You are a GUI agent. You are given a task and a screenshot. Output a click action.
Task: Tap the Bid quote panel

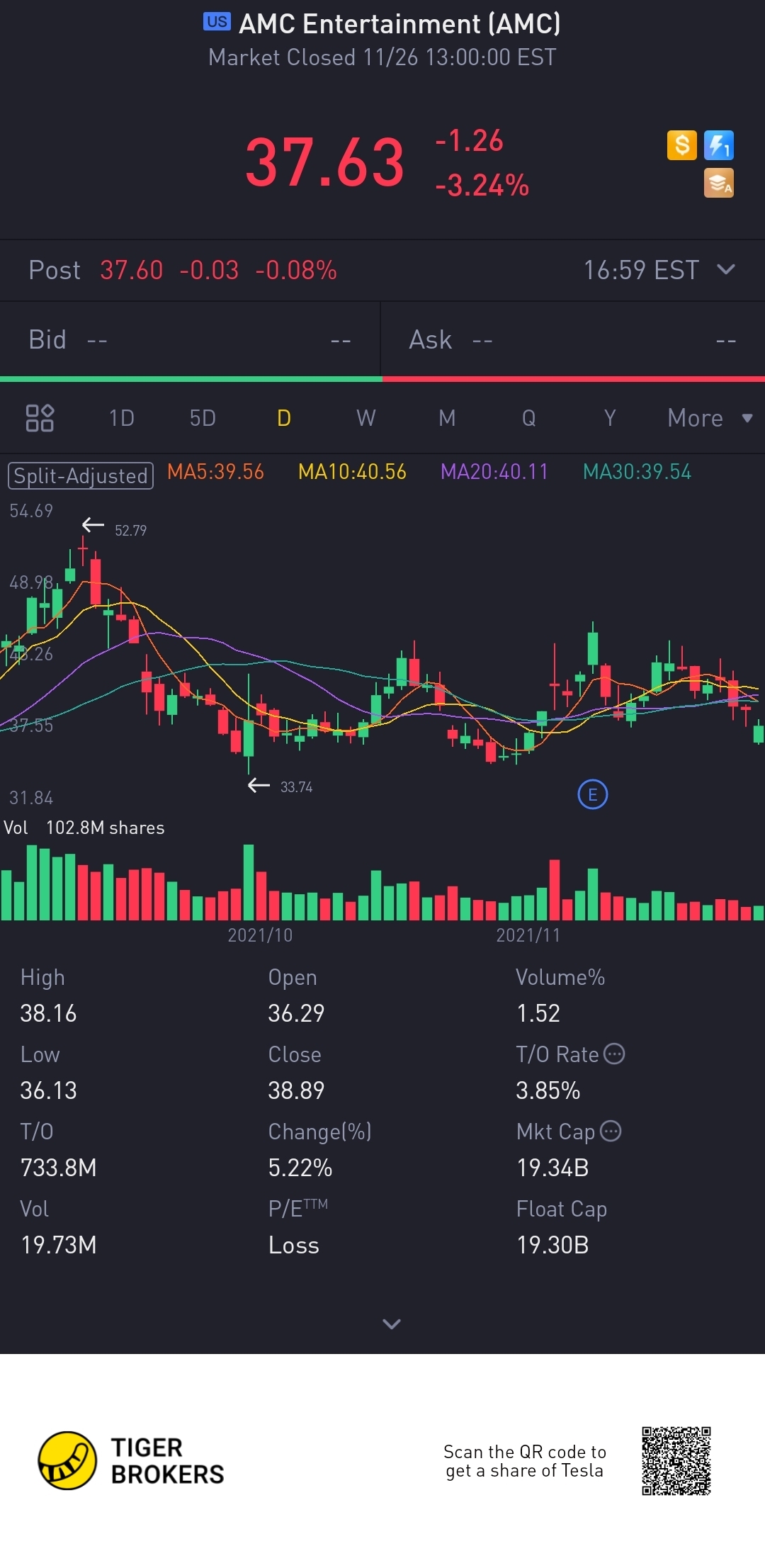click(190, 340)
